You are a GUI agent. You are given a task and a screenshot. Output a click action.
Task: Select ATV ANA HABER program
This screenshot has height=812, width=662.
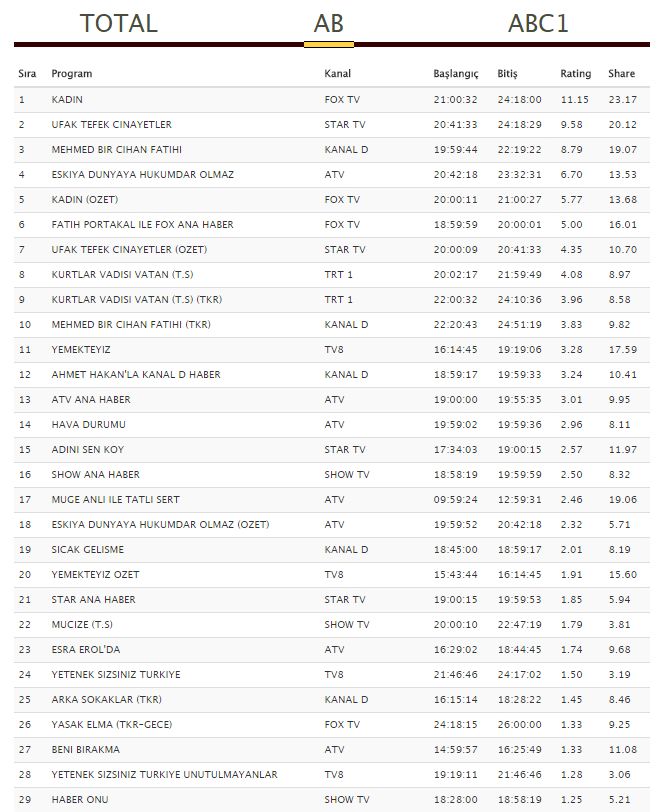coord(91,400)
